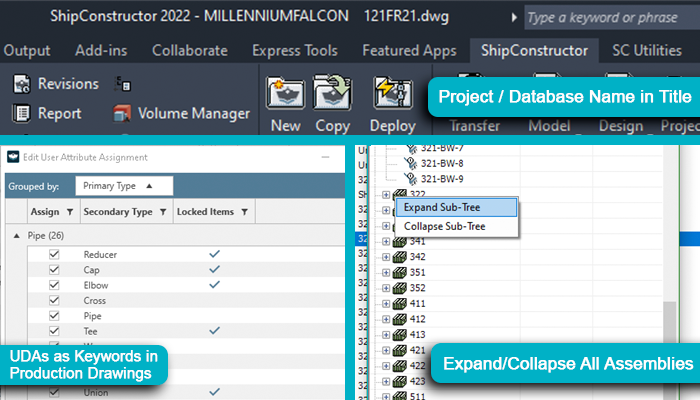This screenshot has height=400, width=700.
Task: Click the Deploy project icon
Action: pos(393,92)
